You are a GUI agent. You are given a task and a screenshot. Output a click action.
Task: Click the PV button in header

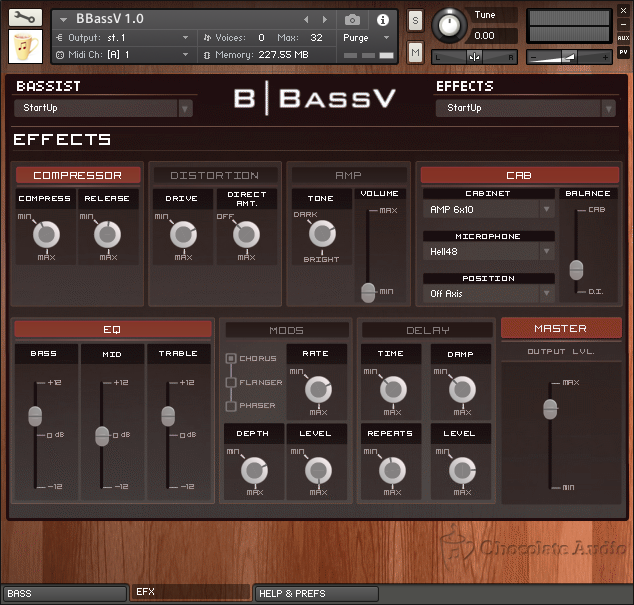[623, 52]
